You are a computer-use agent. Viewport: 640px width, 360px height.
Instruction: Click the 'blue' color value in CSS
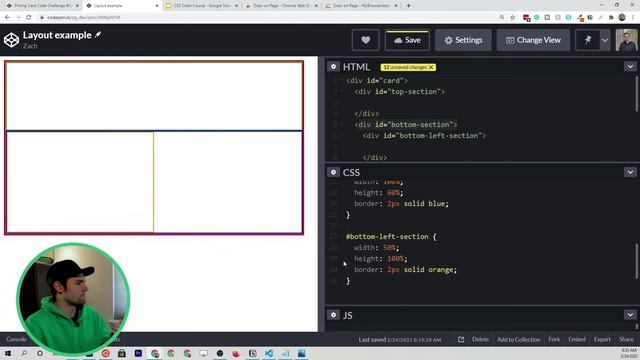click(x=436, y=204)
